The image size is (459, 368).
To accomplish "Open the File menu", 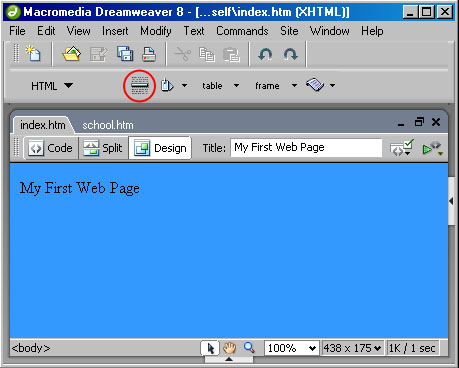I will (17, 31).
